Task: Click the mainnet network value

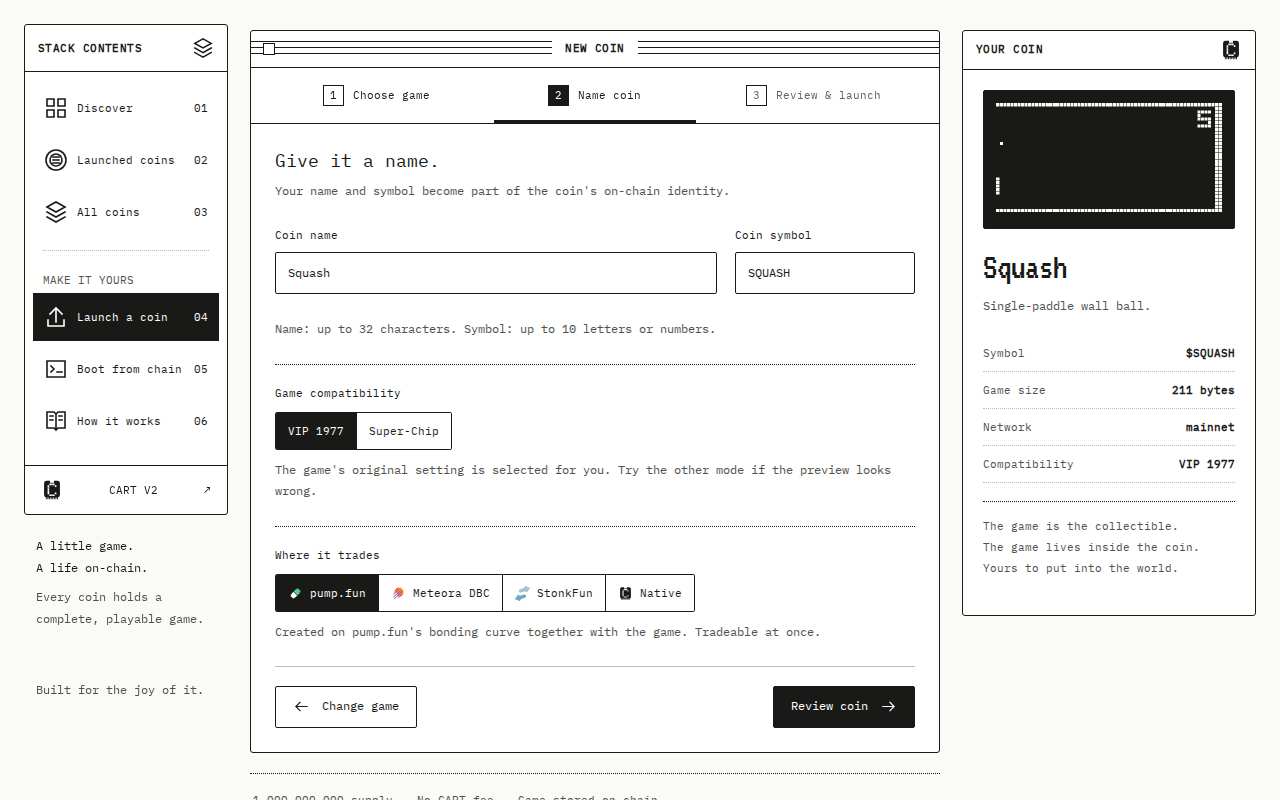Action: coord(1210,427)
